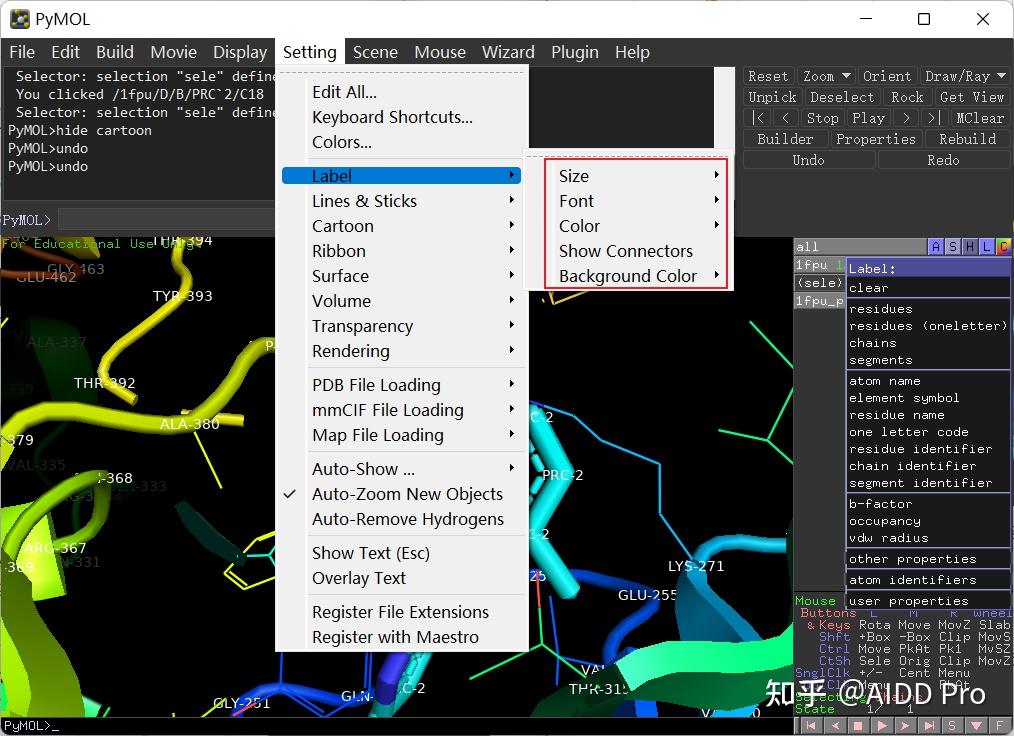Click the Deselect button
Viewport: 1014px width, 736px height.
(842, 97)
